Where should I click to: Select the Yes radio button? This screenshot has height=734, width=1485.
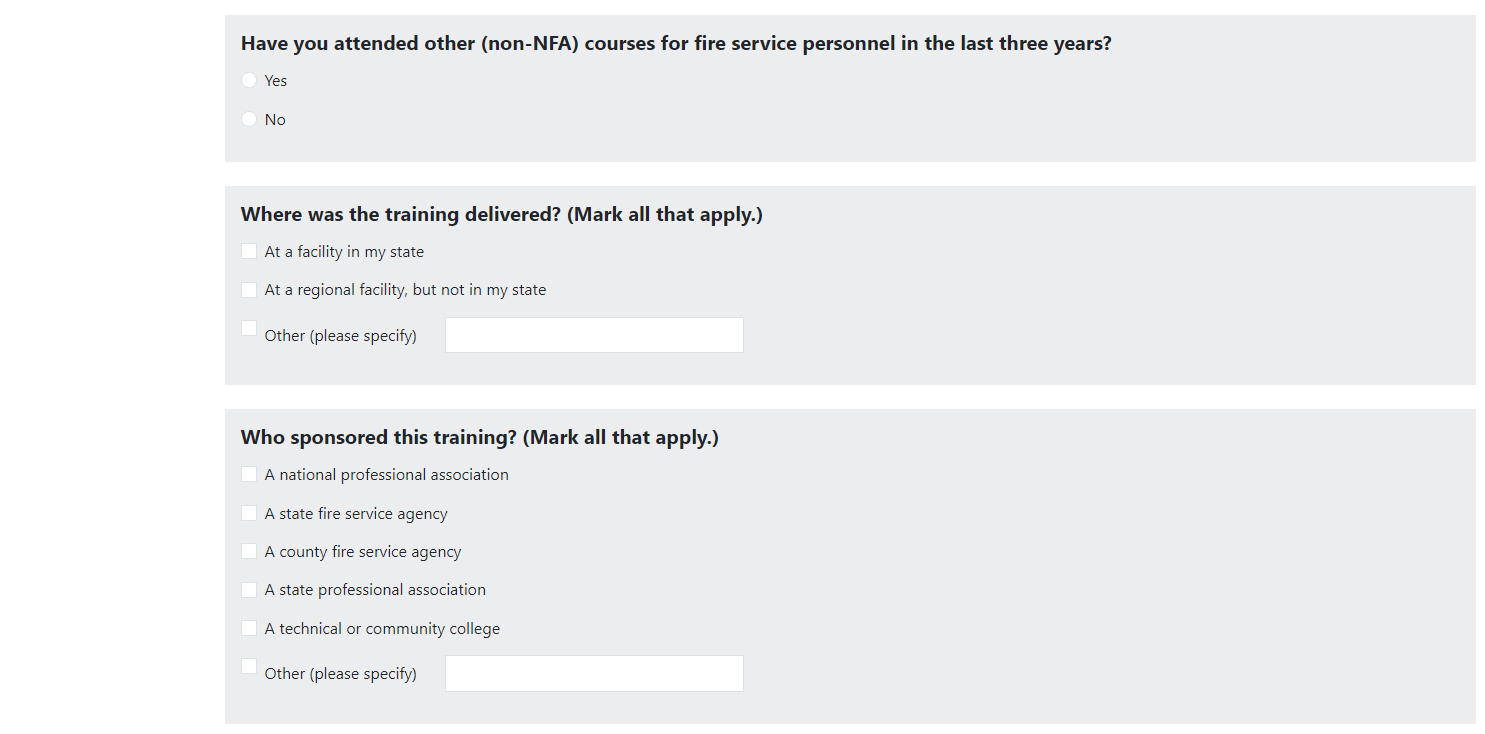[x=249, y=80]
